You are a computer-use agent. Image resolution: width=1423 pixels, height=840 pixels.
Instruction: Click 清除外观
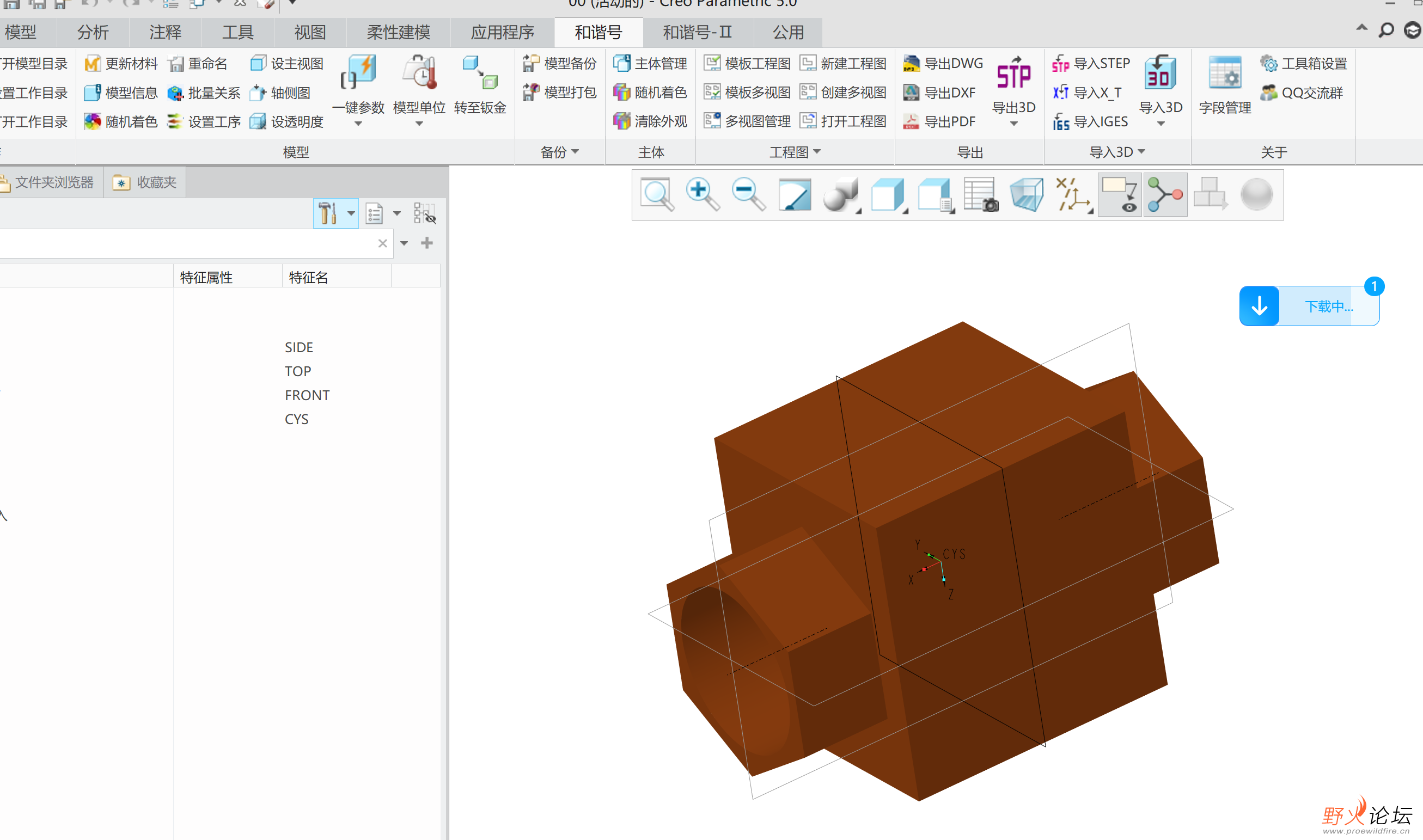coord(650,121)
